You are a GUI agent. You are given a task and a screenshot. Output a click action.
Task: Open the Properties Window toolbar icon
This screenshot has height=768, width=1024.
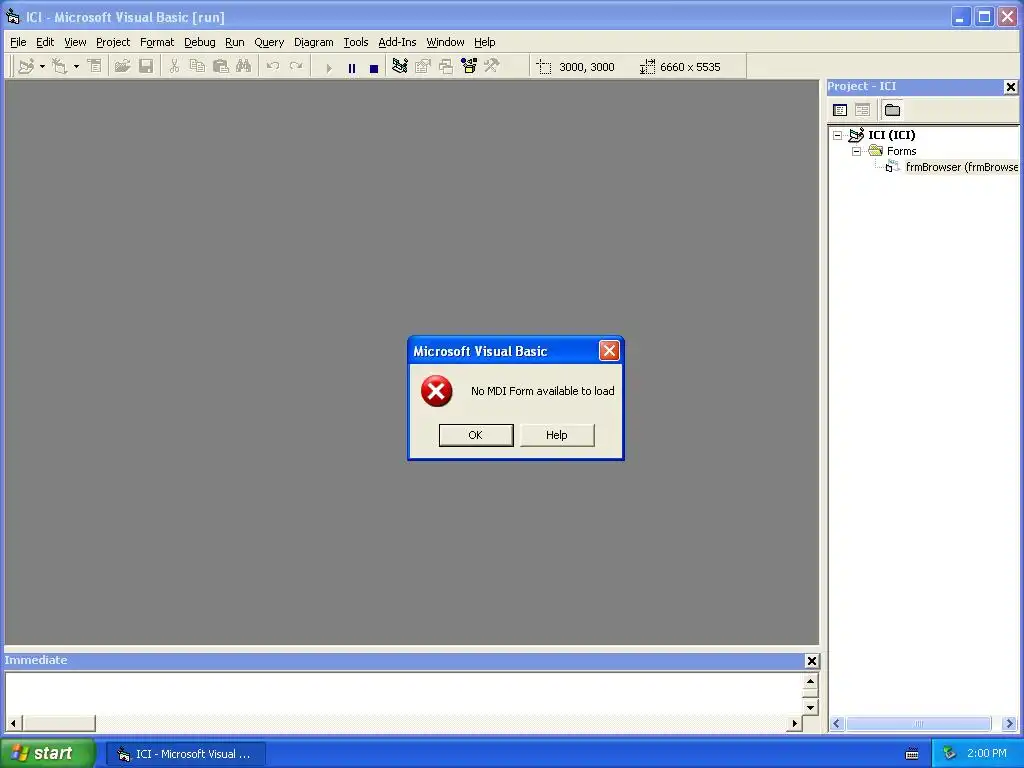click(x=423, y=66)
